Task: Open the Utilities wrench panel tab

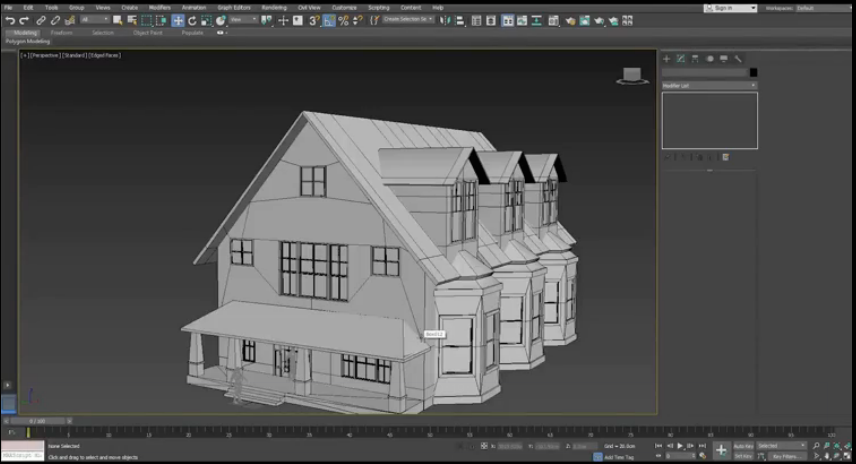Action: tap(738, 58)
